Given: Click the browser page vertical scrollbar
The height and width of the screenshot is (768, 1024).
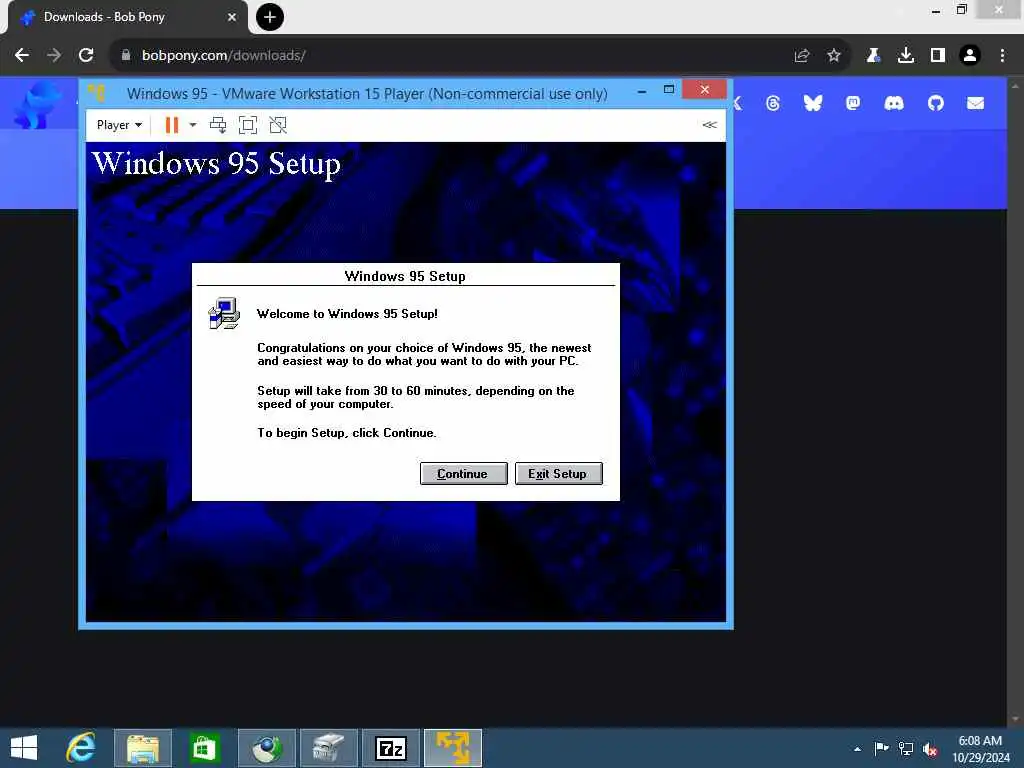Looking at the screenshot, I should (x=1015, y=400).
